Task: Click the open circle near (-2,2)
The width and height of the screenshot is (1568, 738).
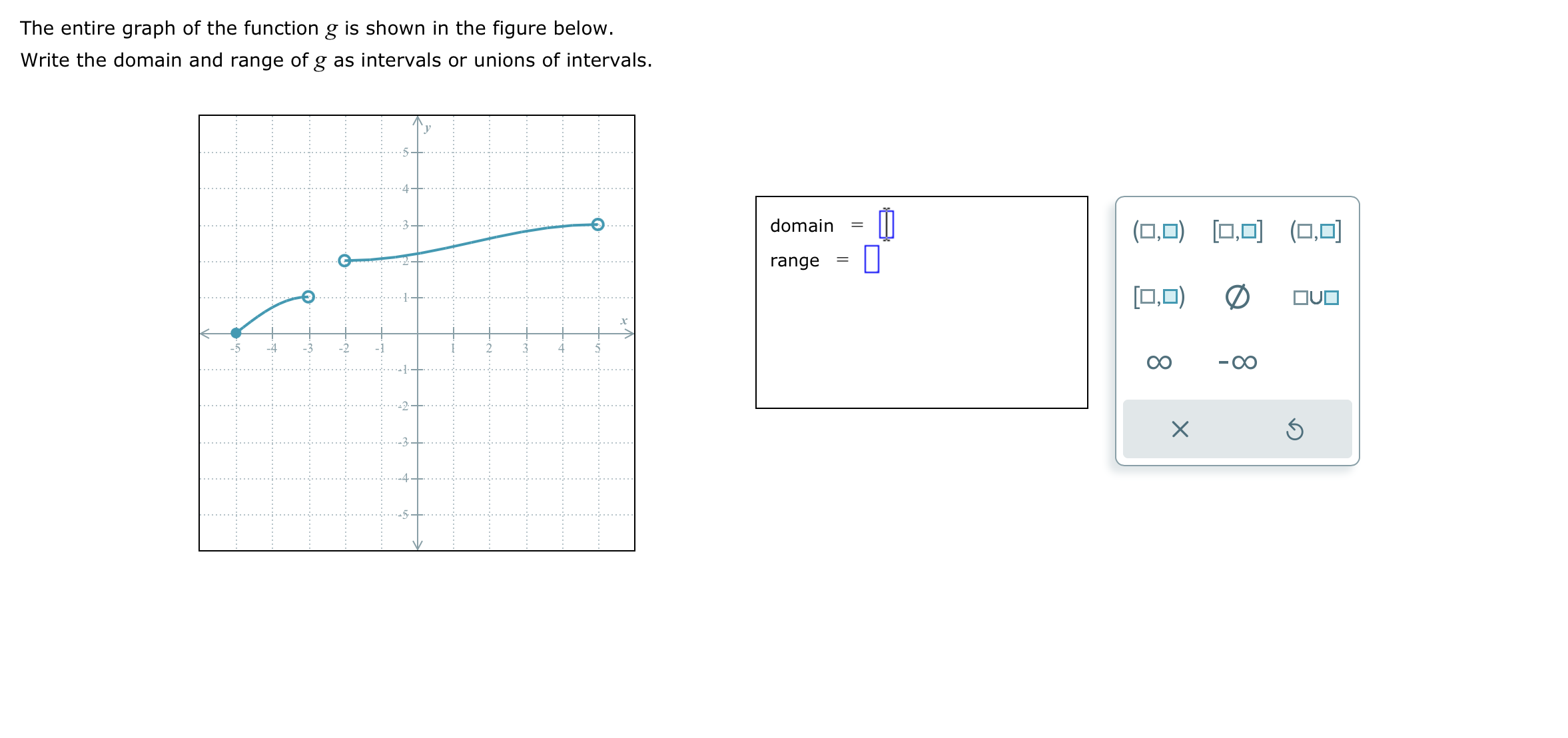Action: tap(345, 260)
